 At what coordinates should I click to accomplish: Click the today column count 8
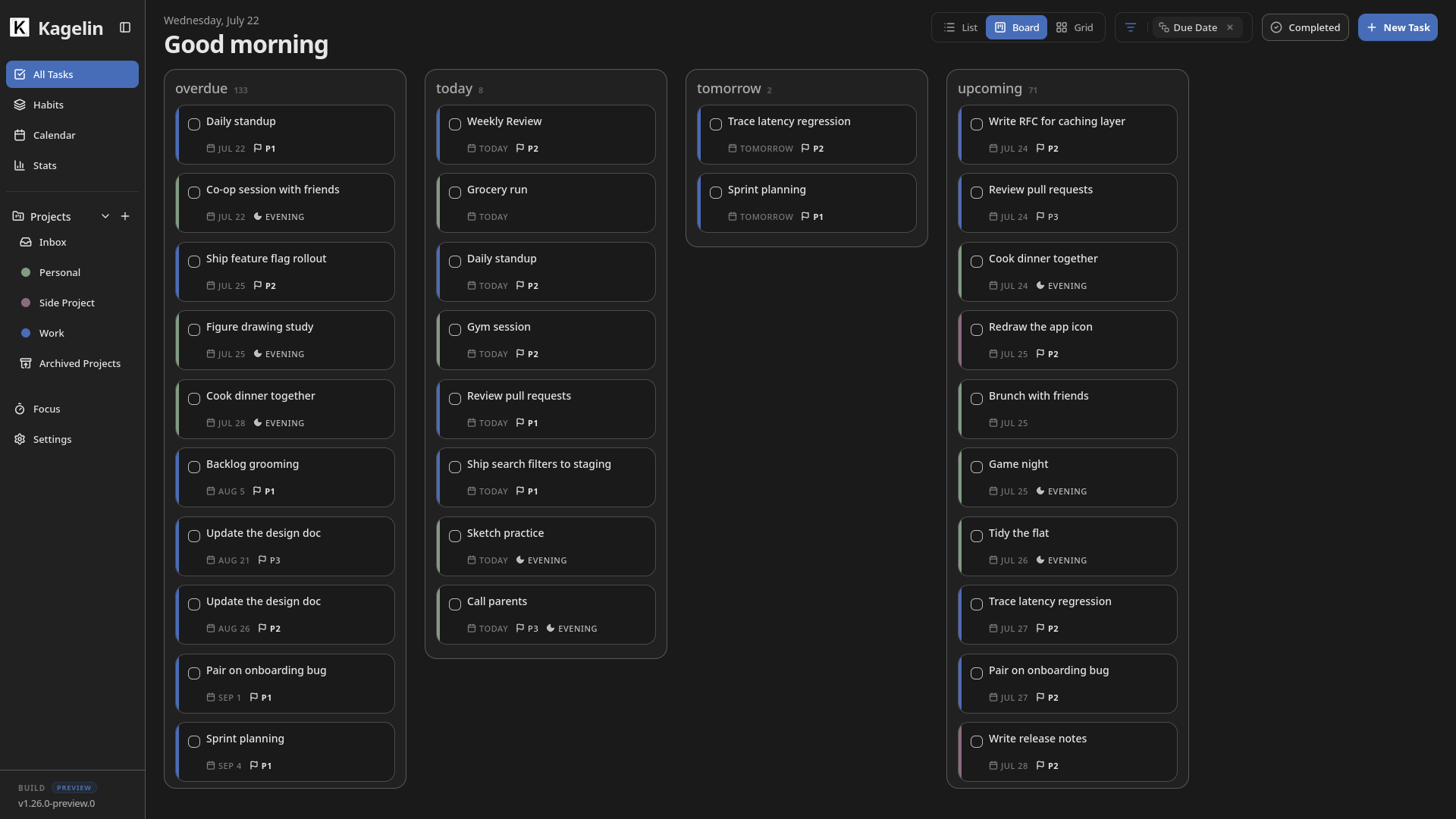481,90
